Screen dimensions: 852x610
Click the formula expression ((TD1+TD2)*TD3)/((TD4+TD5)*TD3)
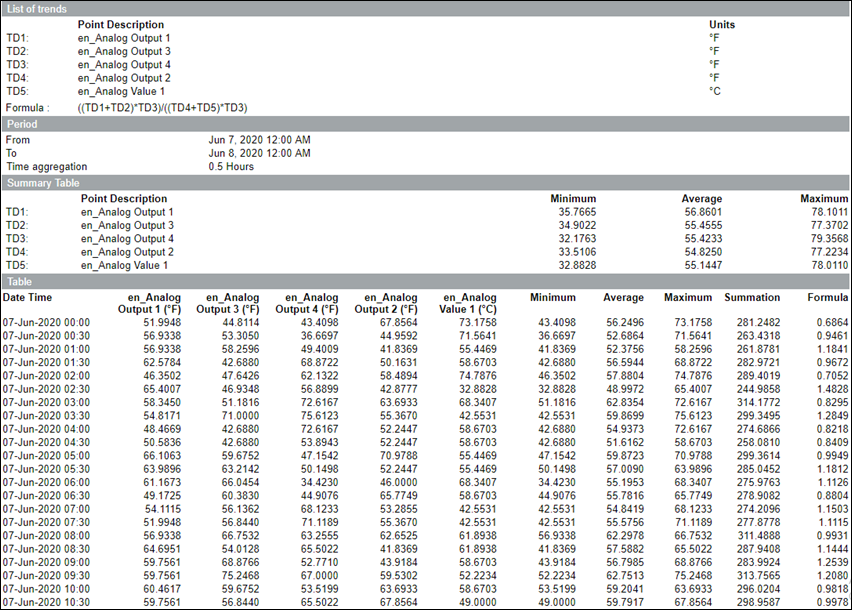click(x=162, y=107)
